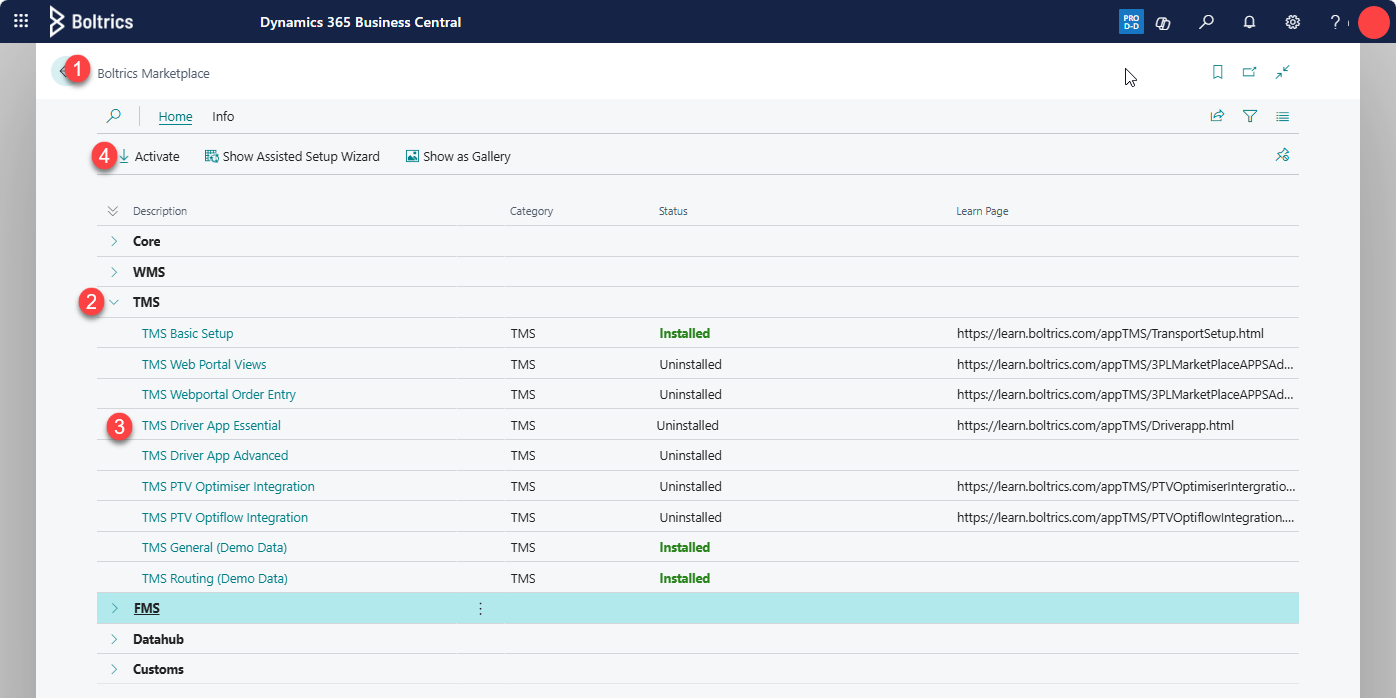Bookmark this page
The height and width of the screenshot is (698, 1396).
tap(1217, 72)
